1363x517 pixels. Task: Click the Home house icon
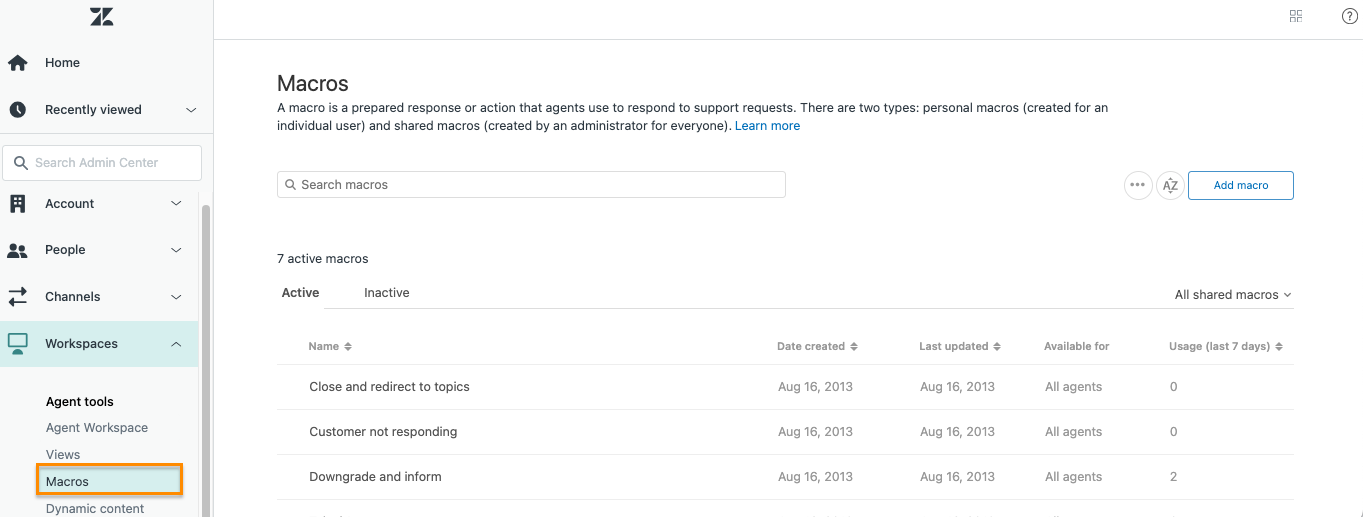(x=17, y=63)
